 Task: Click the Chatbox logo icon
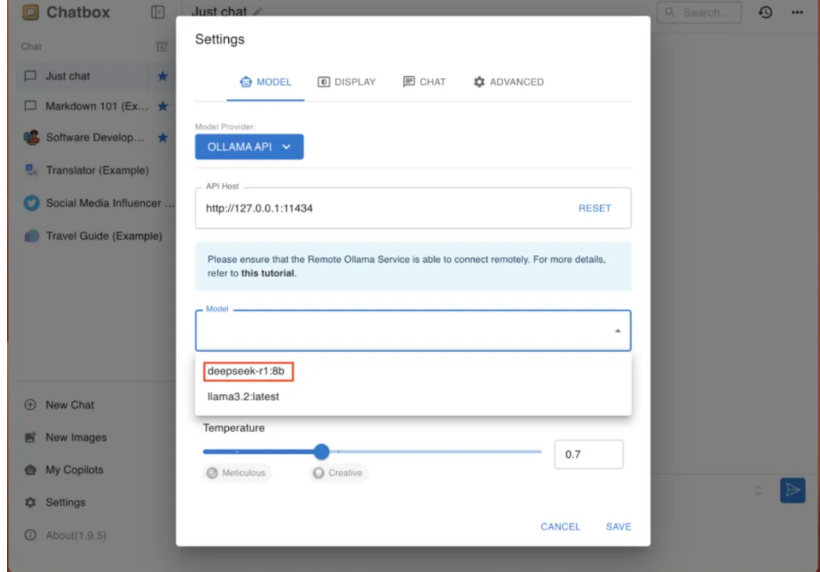point(30,12)
